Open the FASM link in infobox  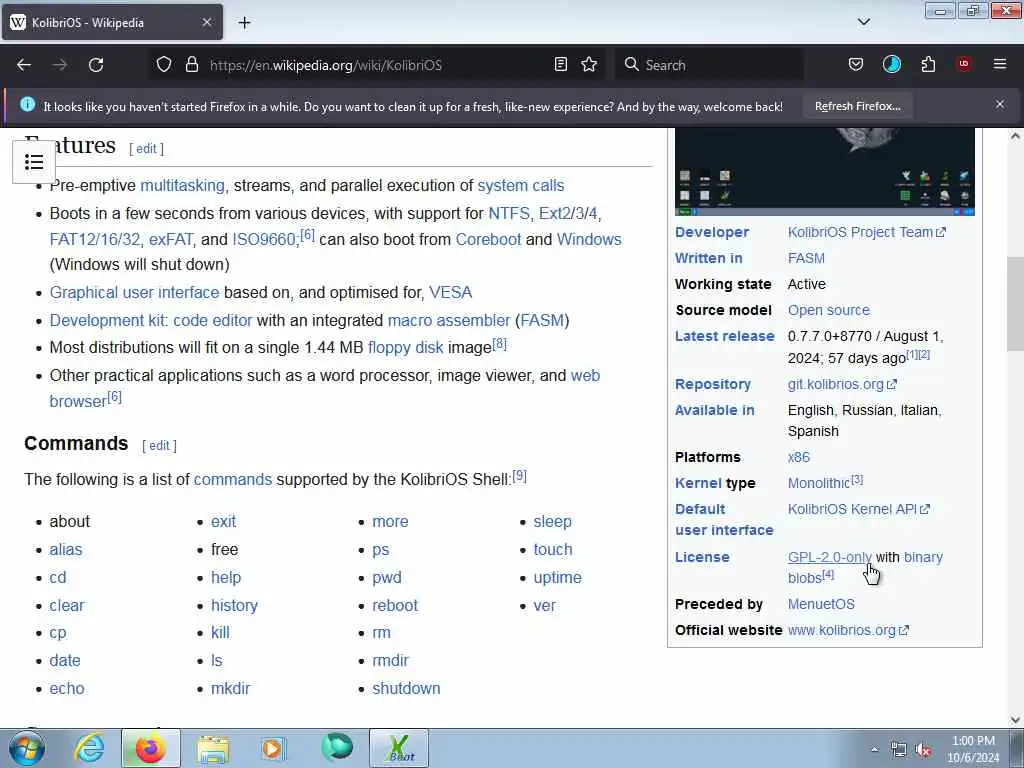(806, 258)
